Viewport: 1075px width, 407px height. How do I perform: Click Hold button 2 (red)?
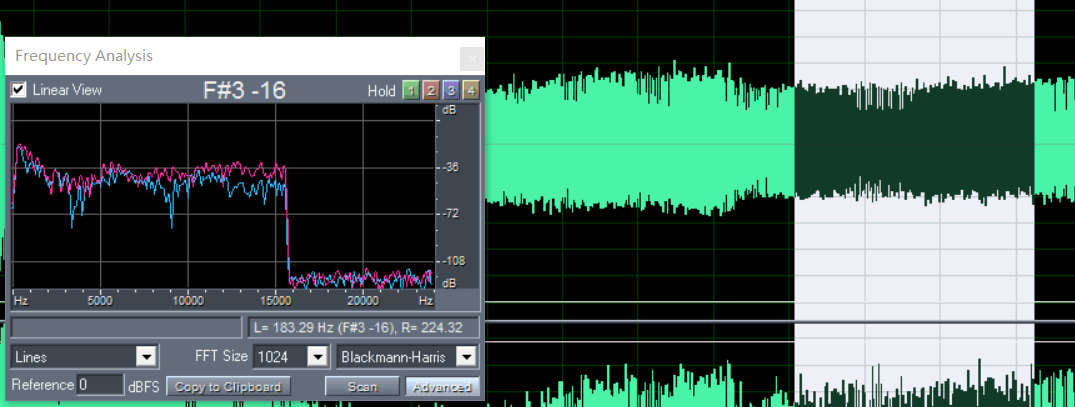[x=430, y=91]
